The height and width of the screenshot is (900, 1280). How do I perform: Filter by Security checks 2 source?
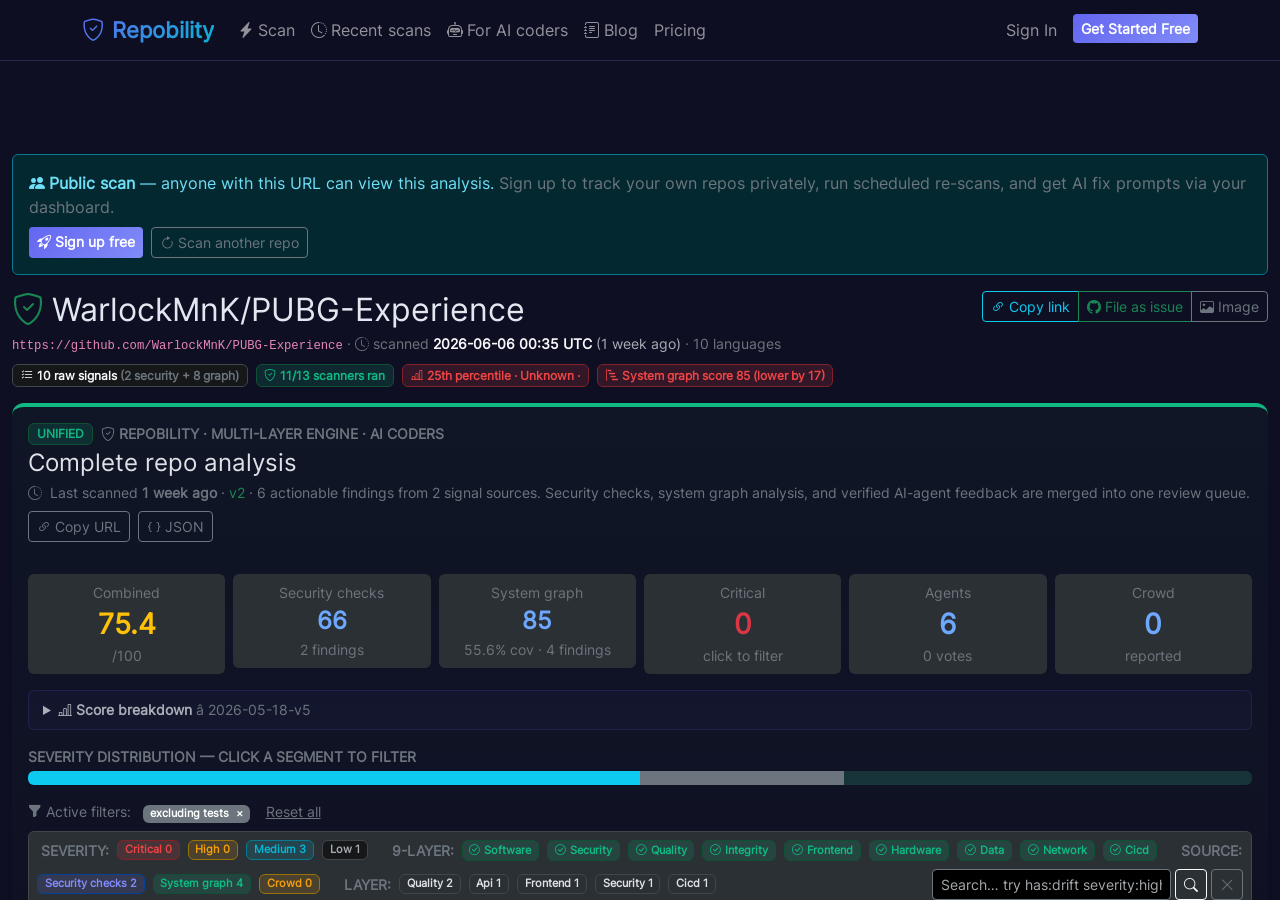(x=91, y=884)
